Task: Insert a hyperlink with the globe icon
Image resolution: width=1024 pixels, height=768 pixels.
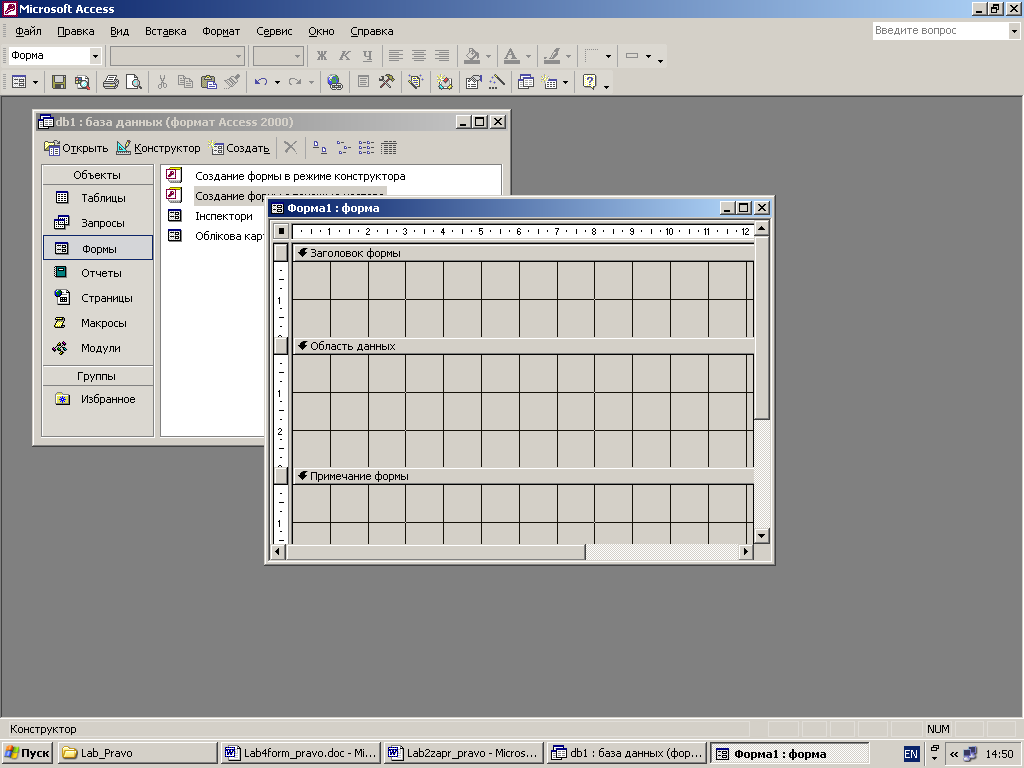Action: [335, 82]
